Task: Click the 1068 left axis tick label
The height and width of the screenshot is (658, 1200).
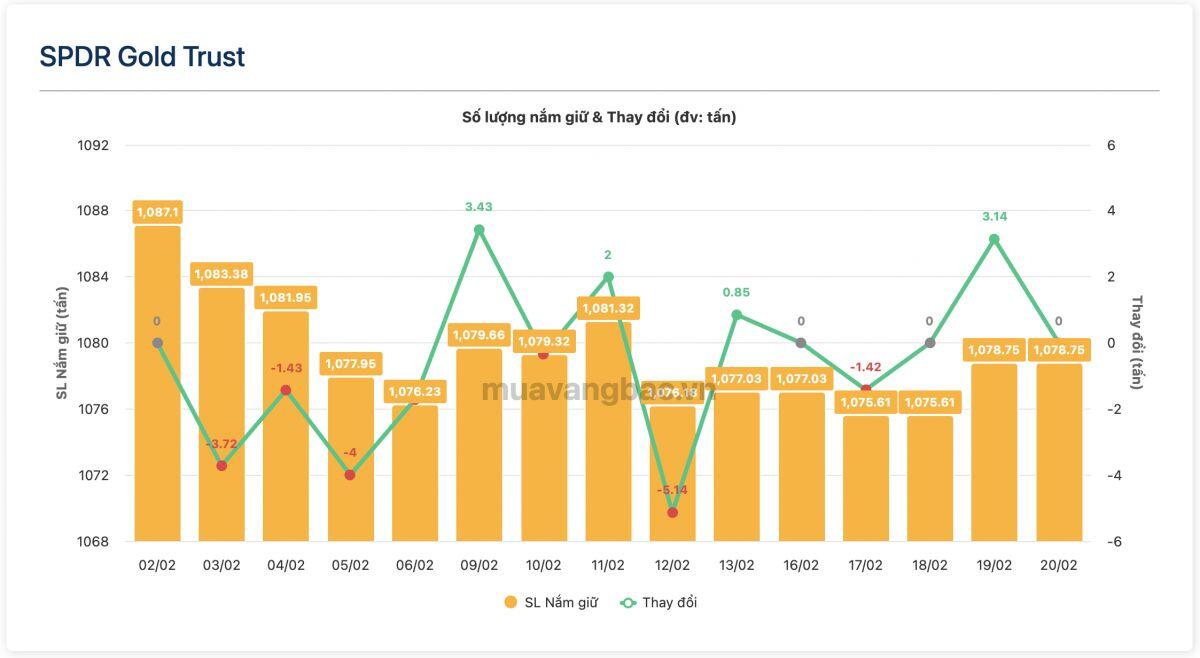Action: point(93,542)
